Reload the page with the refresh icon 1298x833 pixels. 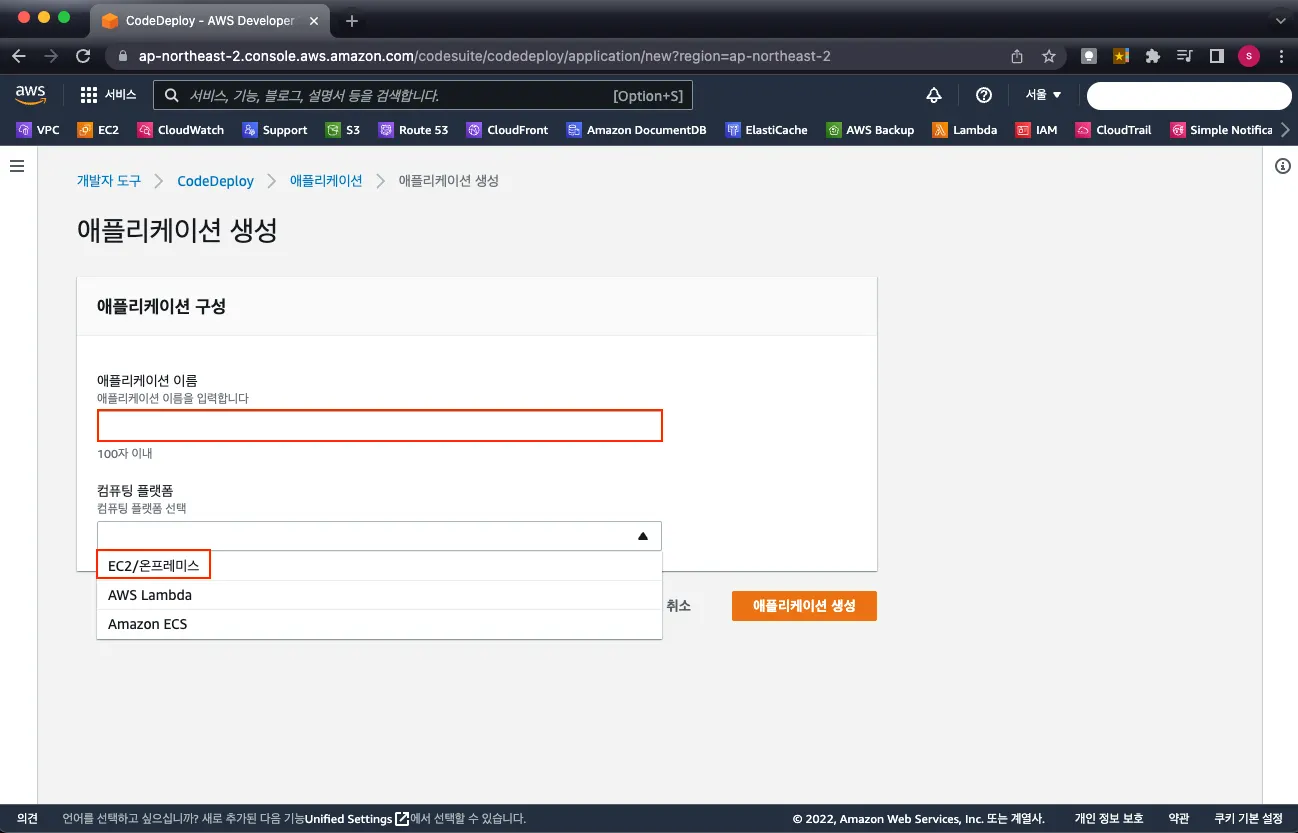click(x=83, y=56)
